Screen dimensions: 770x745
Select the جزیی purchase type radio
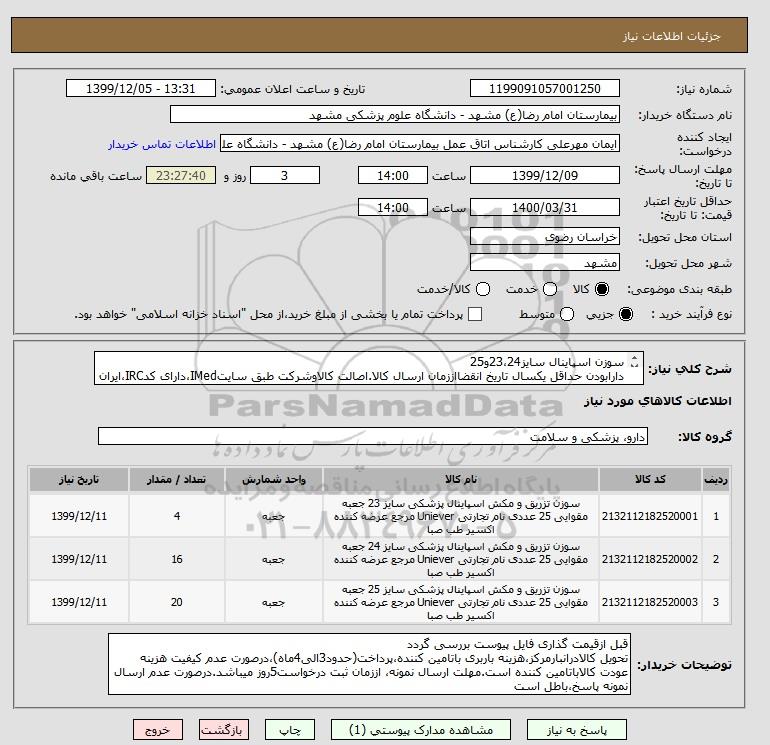pos(626,314)
